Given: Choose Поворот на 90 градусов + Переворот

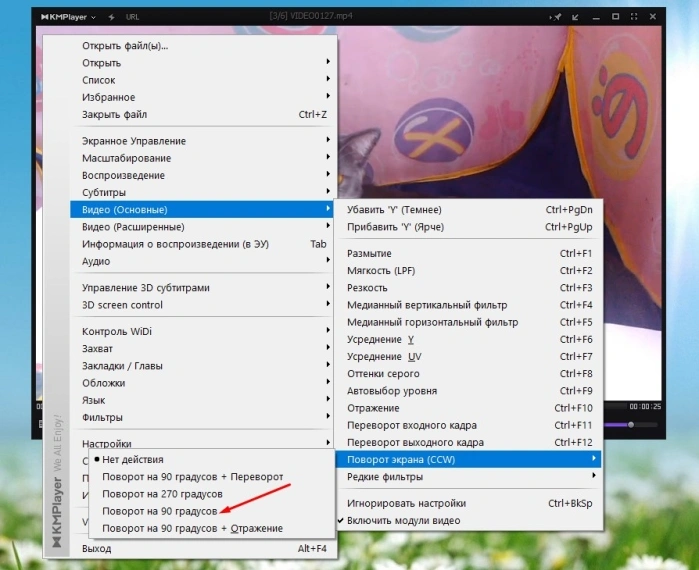Looking at the screenshot, I should (x=211, y=477).
